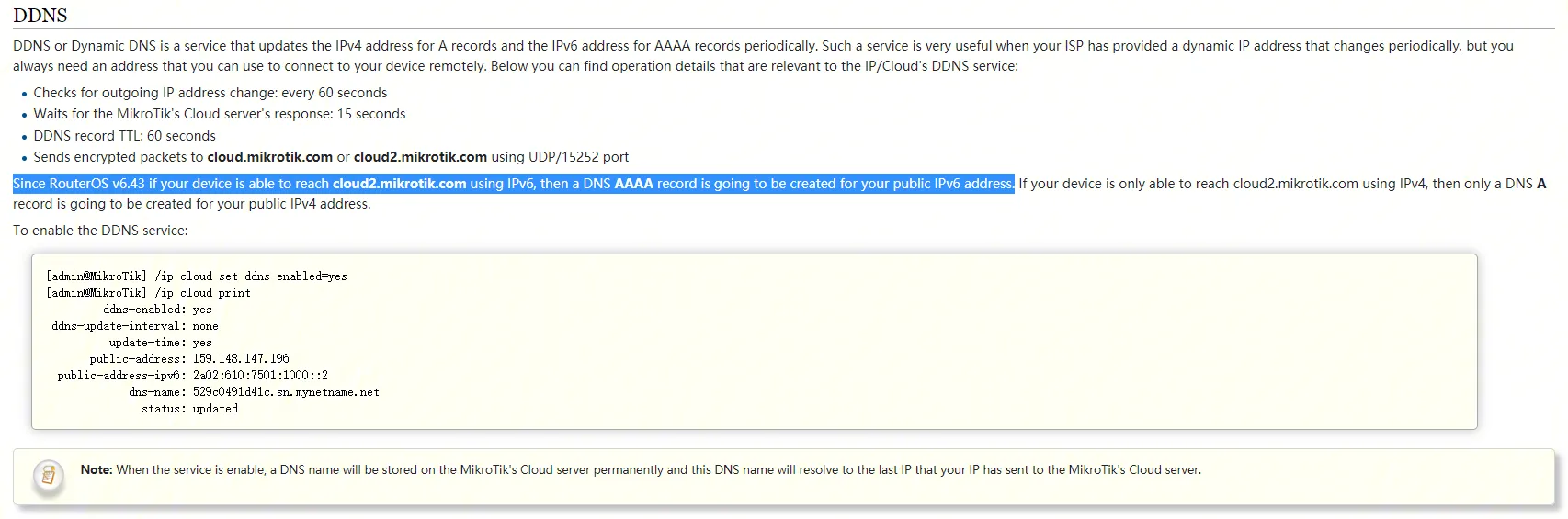Click the DDNS section heading
Image resolution: width=1568 pixels, height=519 pixels.
tap(40, 16)
